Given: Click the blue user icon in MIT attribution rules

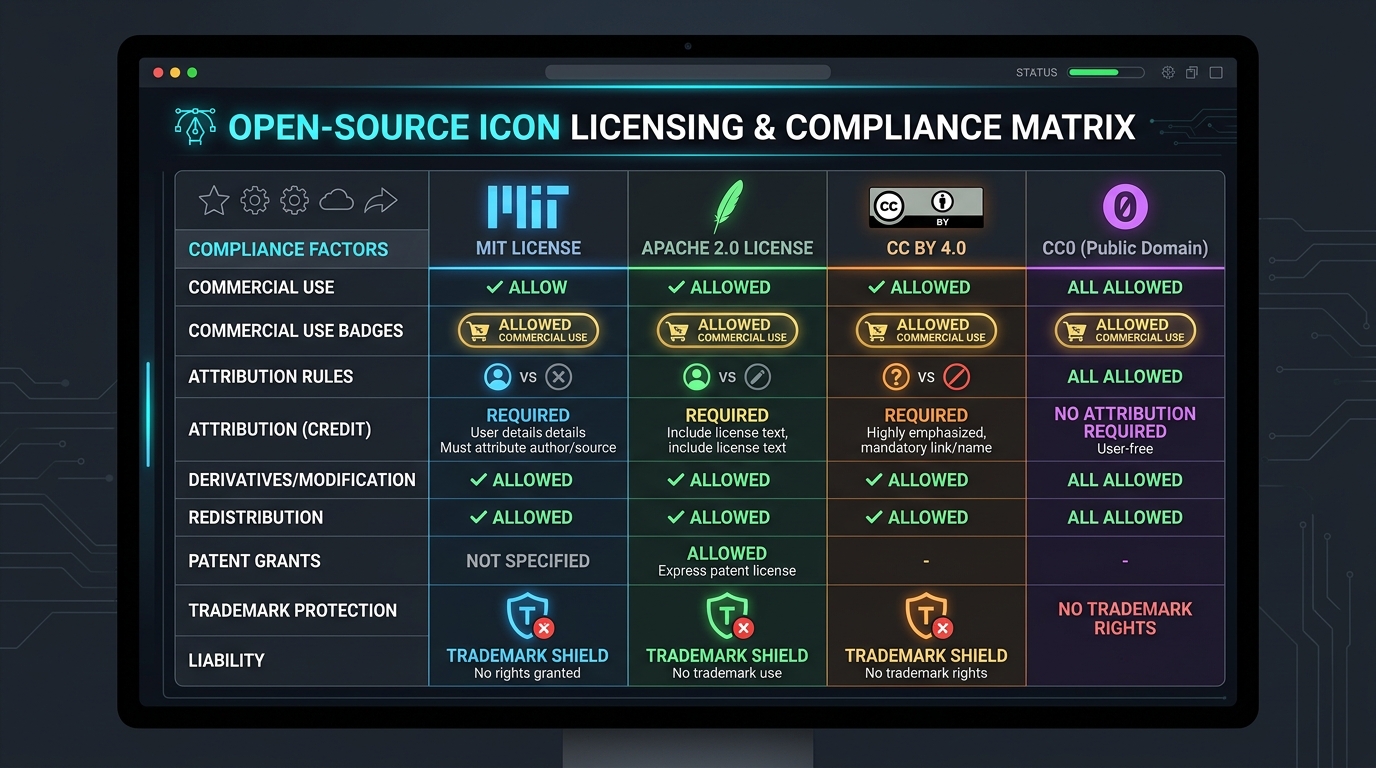Looking at the screenshot, I should tap(497, 377).
